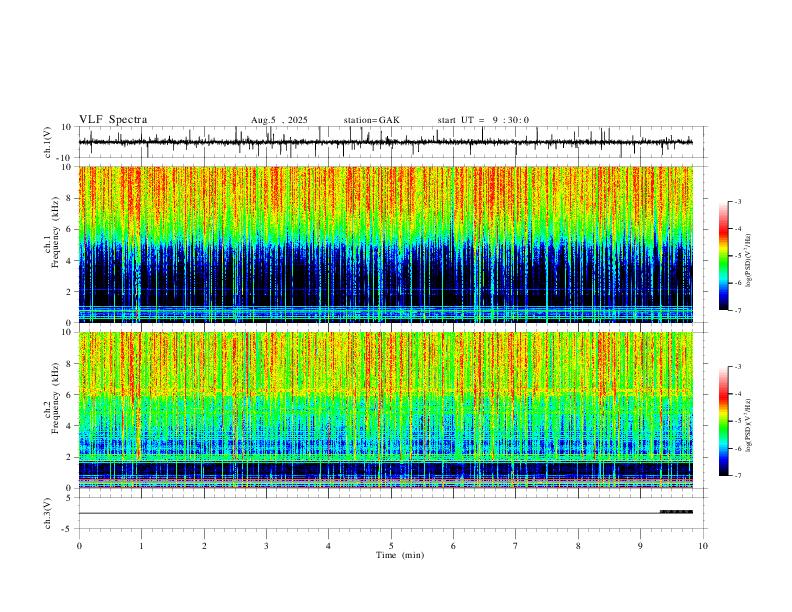Click the "VLF Spectra" title text
The width and height of the screenshot is (792, 612).
pyautogui.click(x=113, y=120)
